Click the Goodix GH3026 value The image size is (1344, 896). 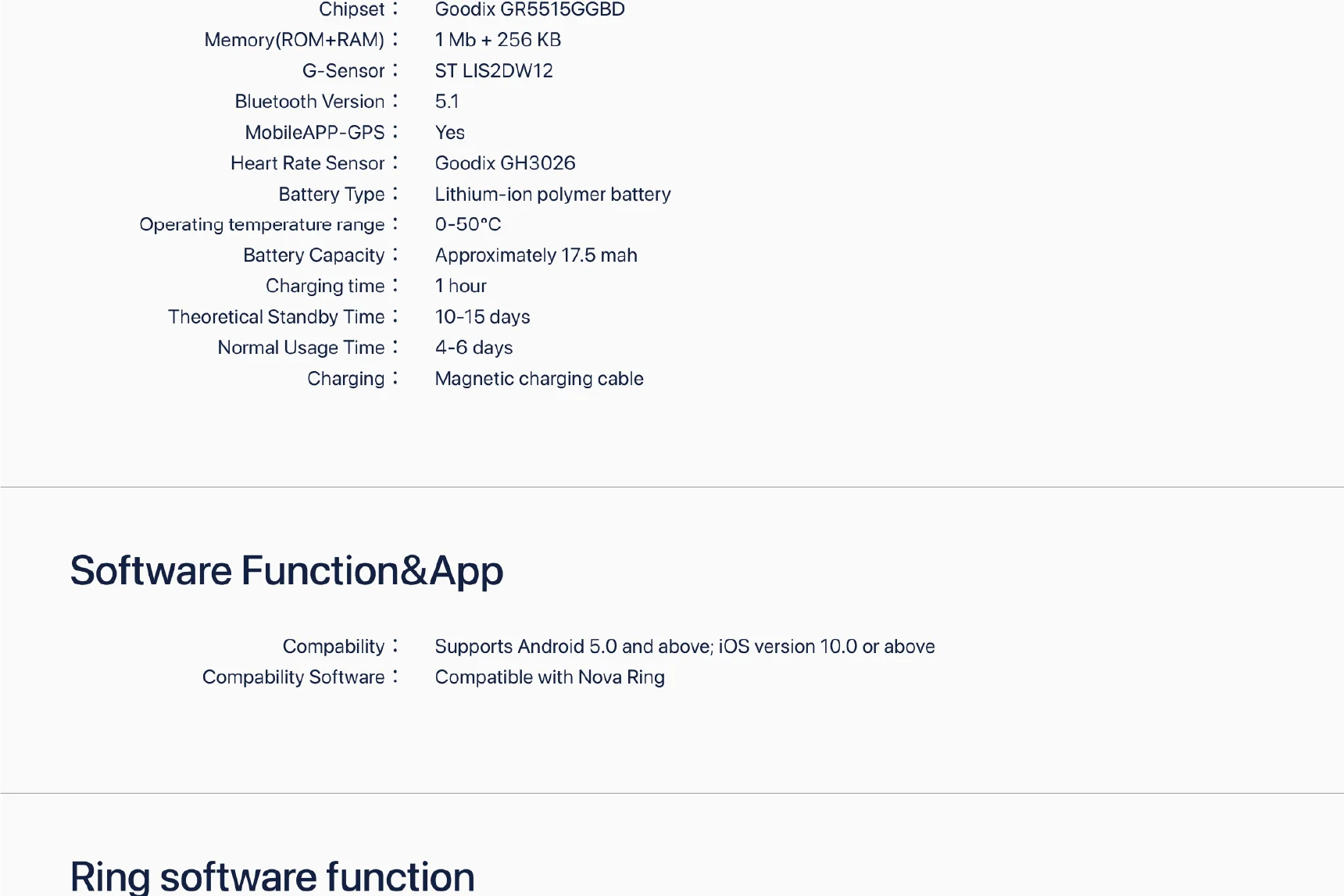click(505, 163)
